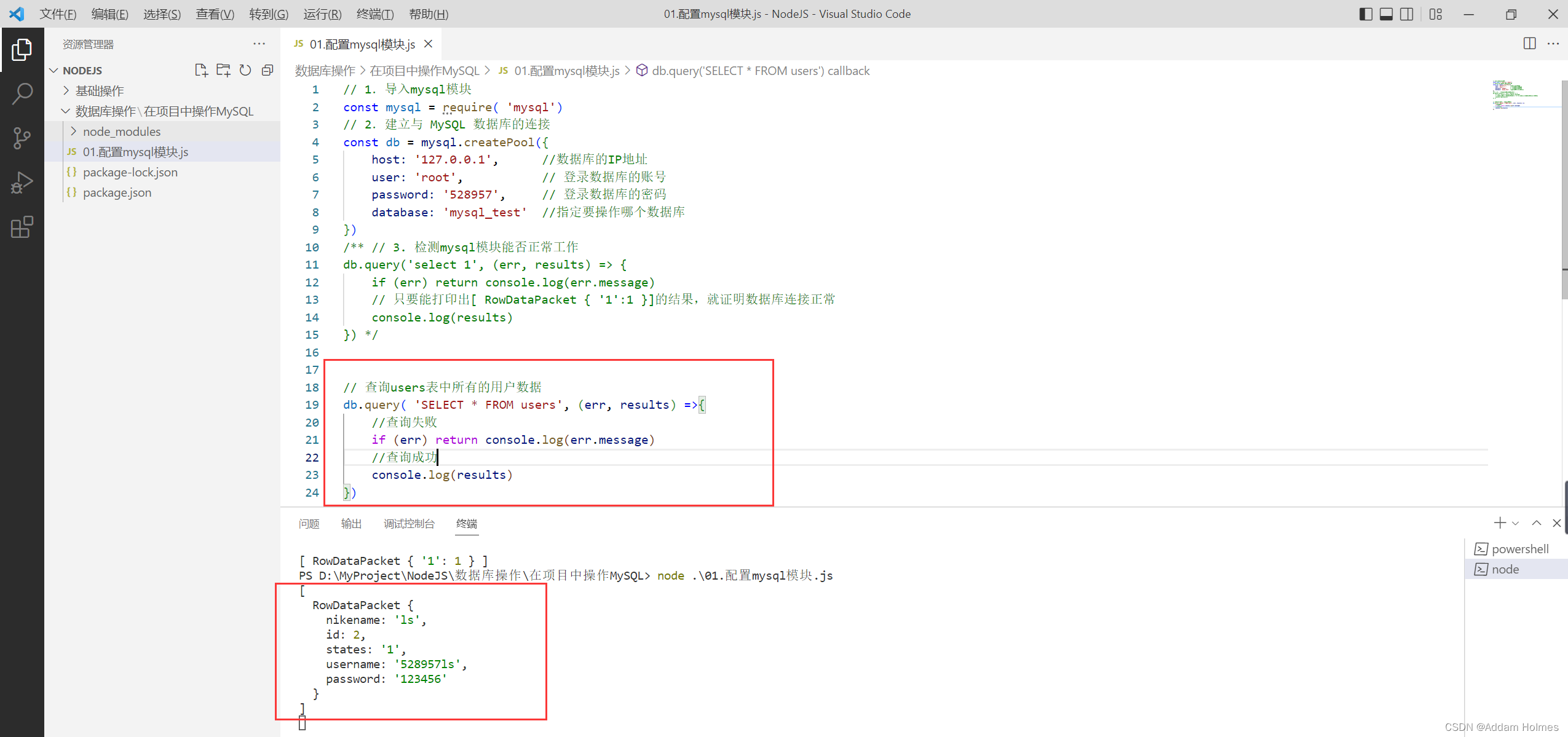
Task: Click the editor vertical scrollbar
Action: click(x=1564, y=191)
